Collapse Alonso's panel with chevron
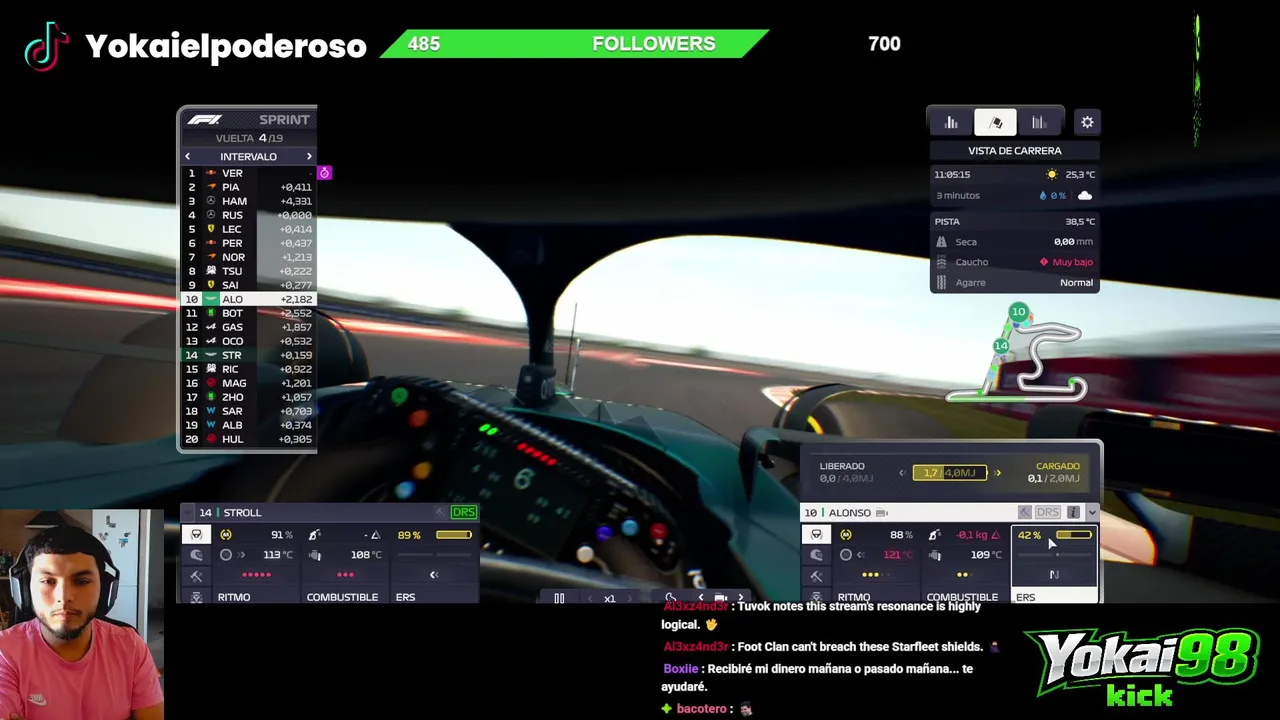 1091,512
